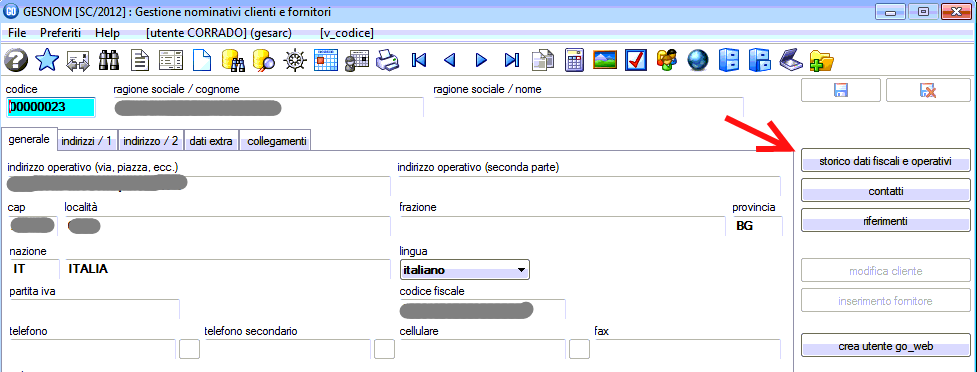
Task: Click small square button next to cellulare
Action: (579, 349)
